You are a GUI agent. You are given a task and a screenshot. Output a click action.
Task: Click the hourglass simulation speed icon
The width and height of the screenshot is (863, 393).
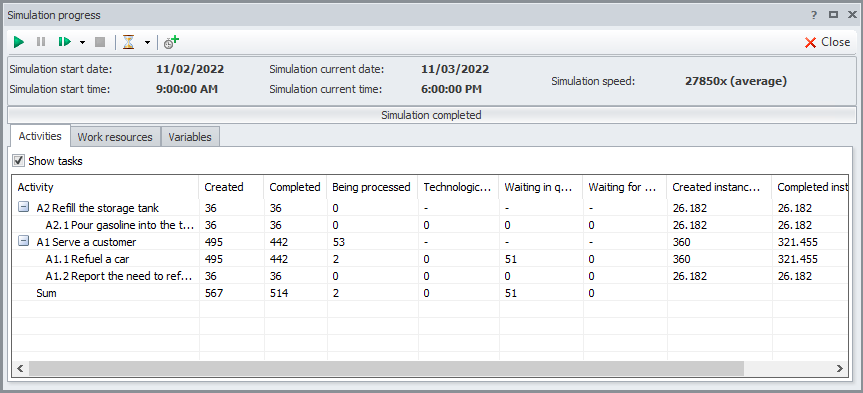pos(129,42)
